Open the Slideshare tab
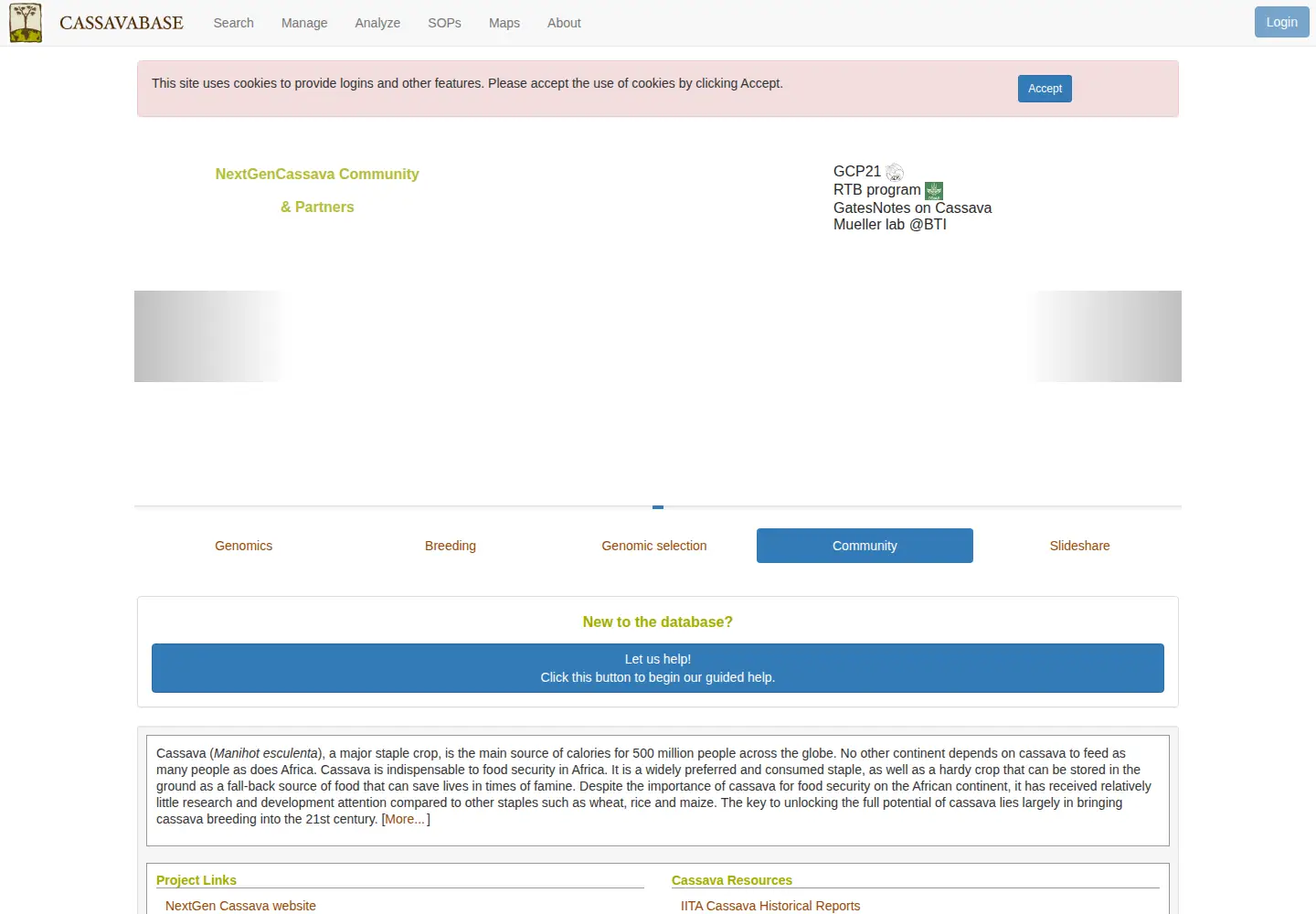 click(x=1079, y=546)
